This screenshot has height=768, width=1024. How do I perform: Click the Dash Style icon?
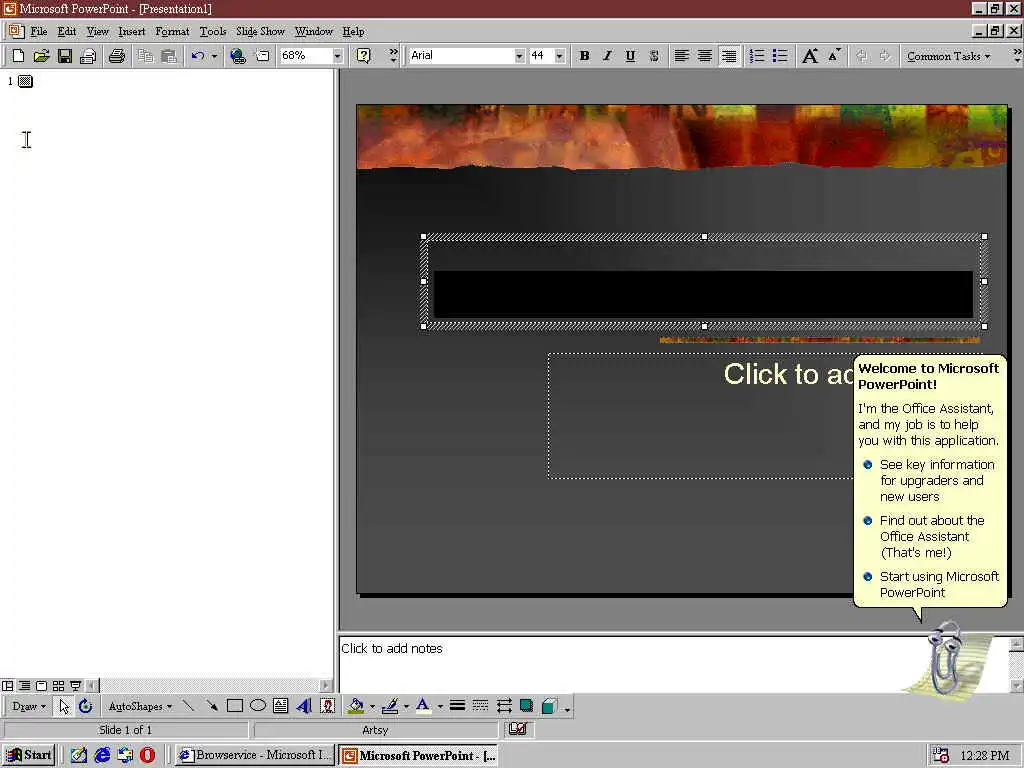(x=480, y=706)
